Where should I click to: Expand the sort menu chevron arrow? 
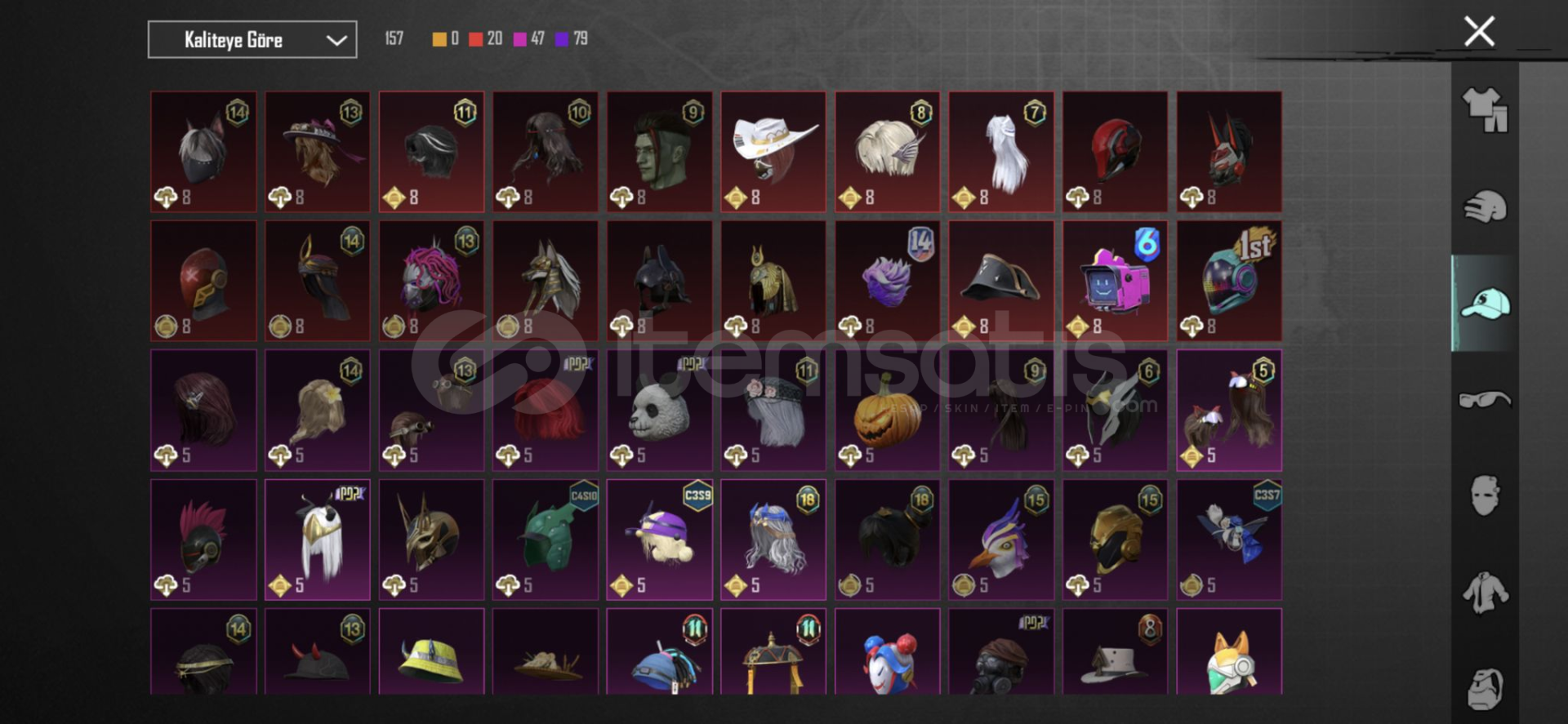point(336,41)
